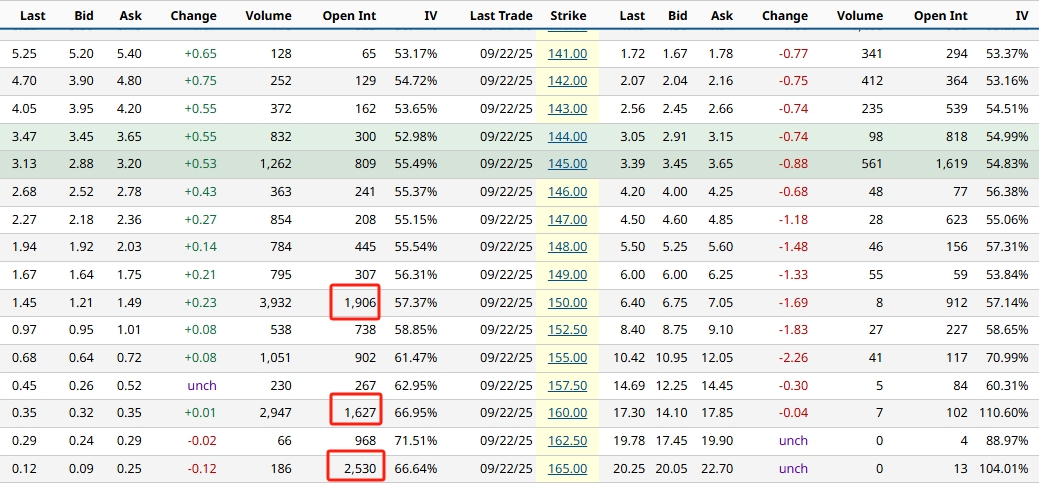Screen dimensions: 1039x483
Task: Open the 152.50 strike link
Action: (x=567, y=330)
